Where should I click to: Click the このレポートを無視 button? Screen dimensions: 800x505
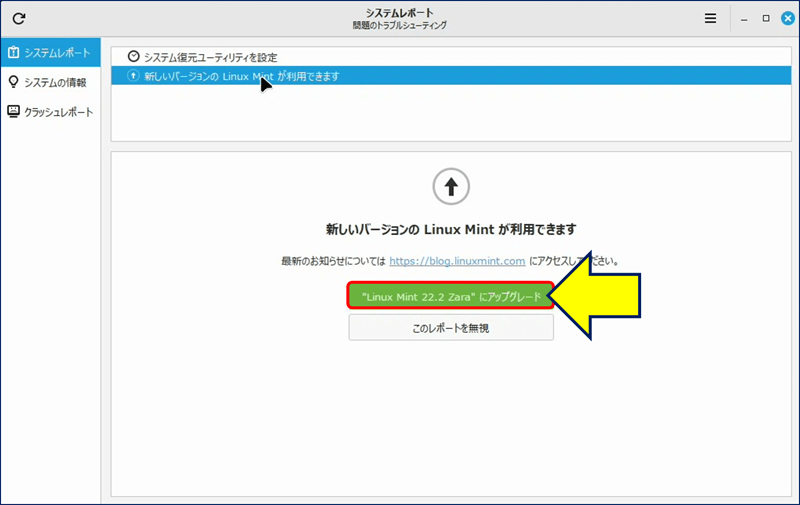click(451, 327)
